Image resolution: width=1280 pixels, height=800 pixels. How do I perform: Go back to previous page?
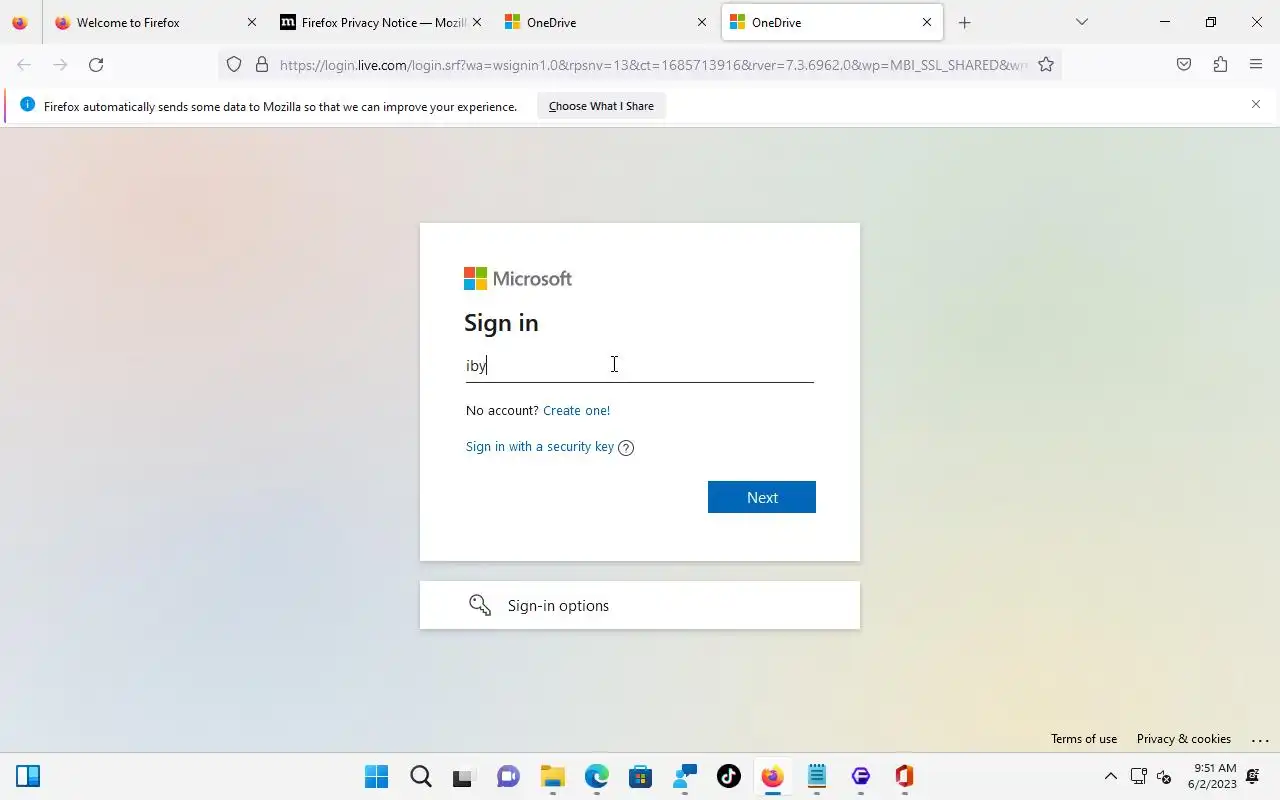click(x=24, y=65)
